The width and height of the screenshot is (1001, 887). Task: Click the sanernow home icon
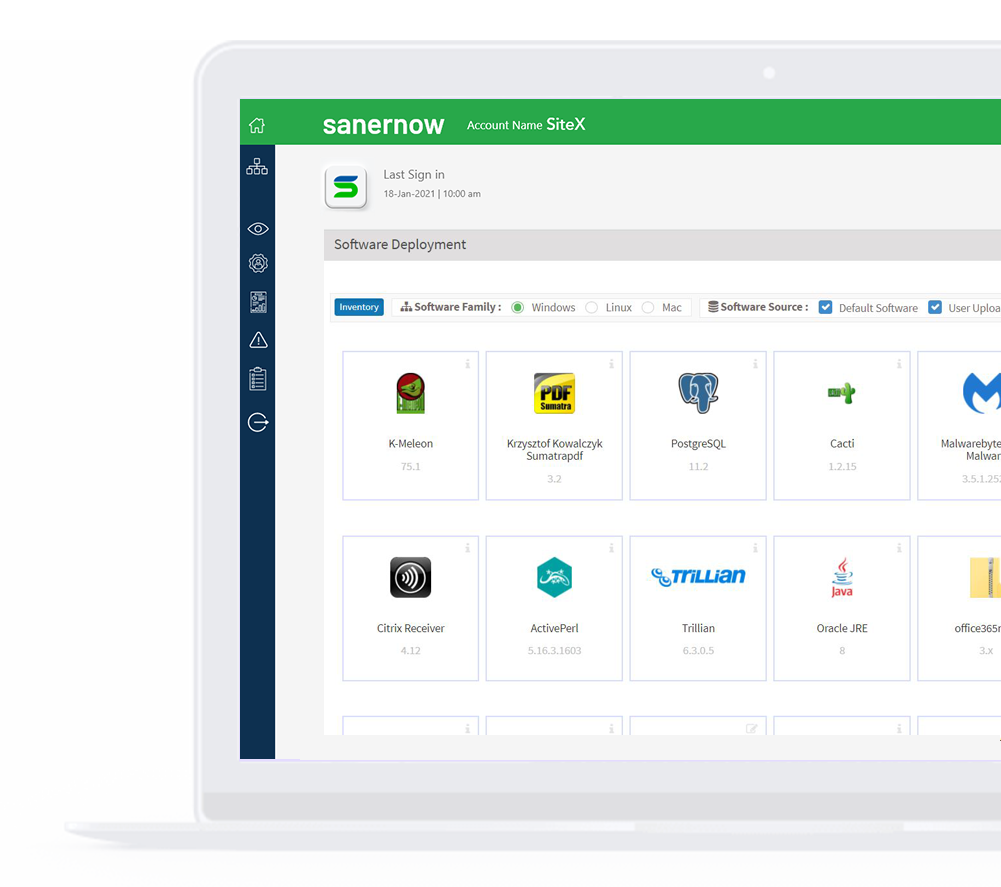[257, 124]
